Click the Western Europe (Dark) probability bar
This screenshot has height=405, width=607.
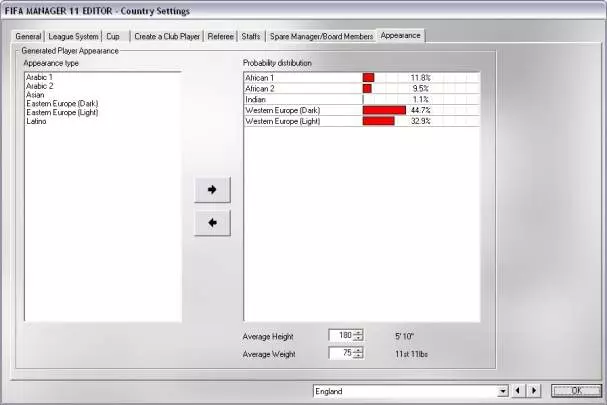pyautogui.click(x=384, y=110)
